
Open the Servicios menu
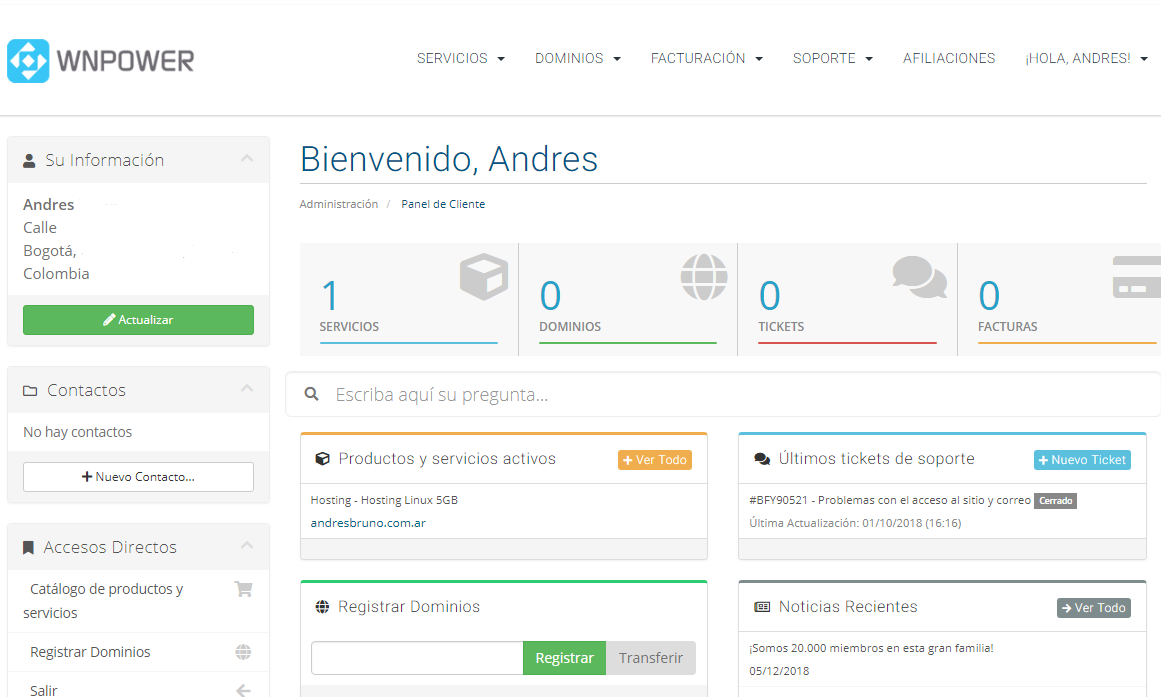click(461, 59)
